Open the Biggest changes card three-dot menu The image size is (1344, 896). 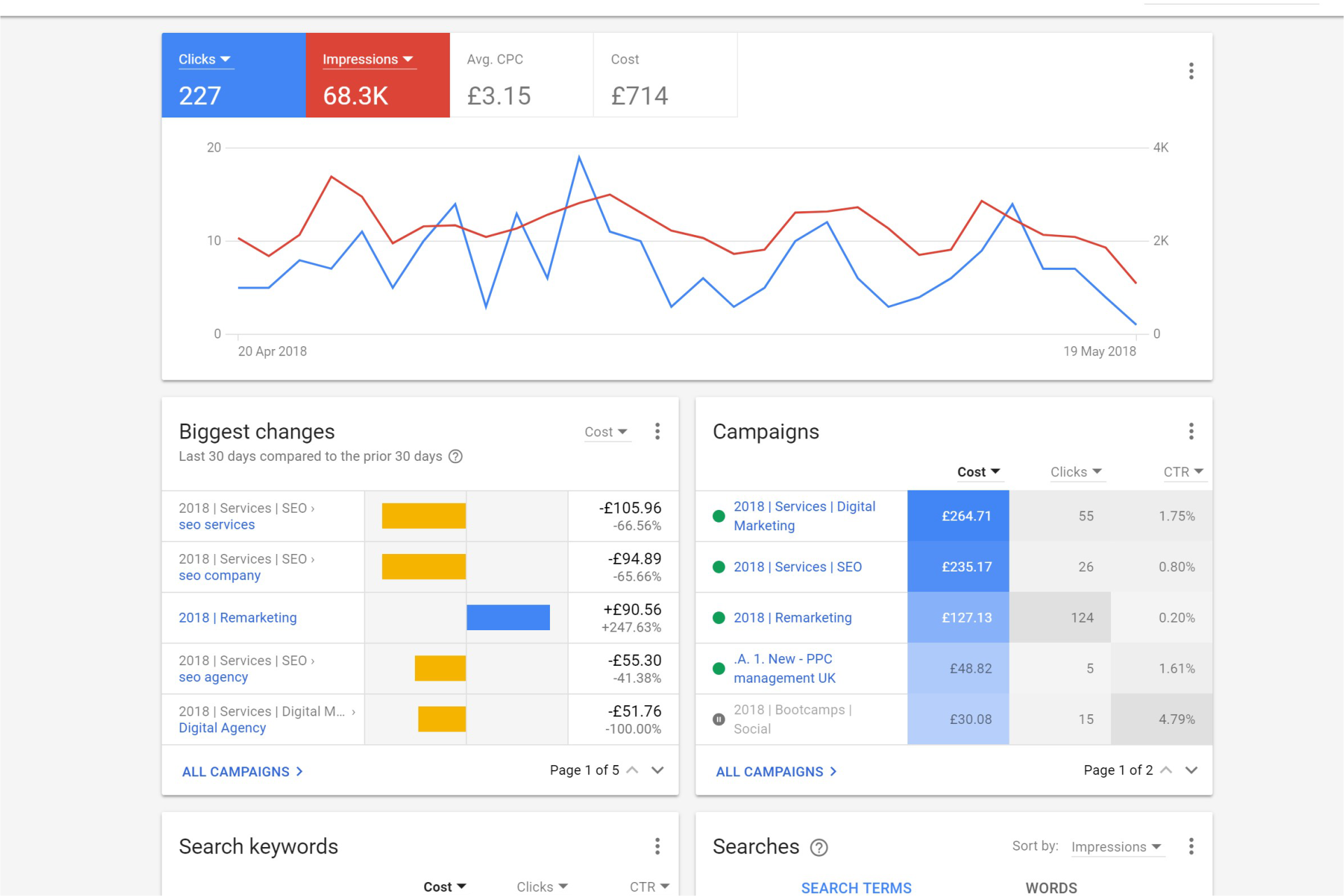pos(657,432)
